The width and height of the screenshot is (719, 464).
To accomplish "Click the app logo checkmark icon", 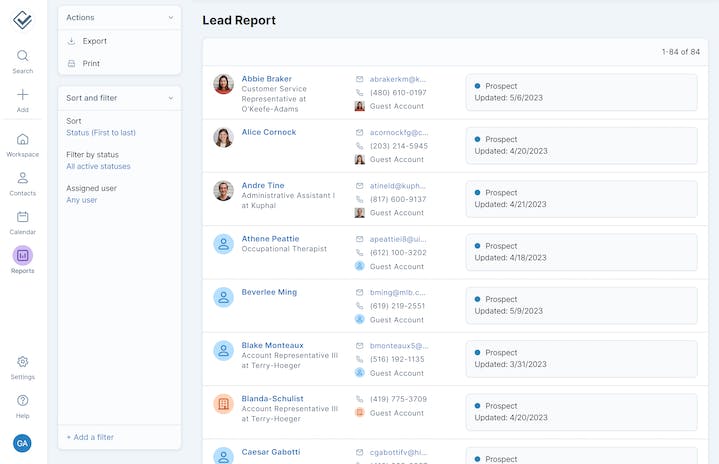I will click(x=22, y=20).
